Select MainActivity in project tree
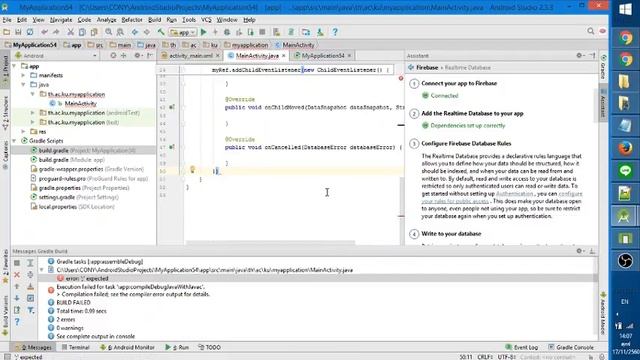640x360 pixels. coord(80,104)
